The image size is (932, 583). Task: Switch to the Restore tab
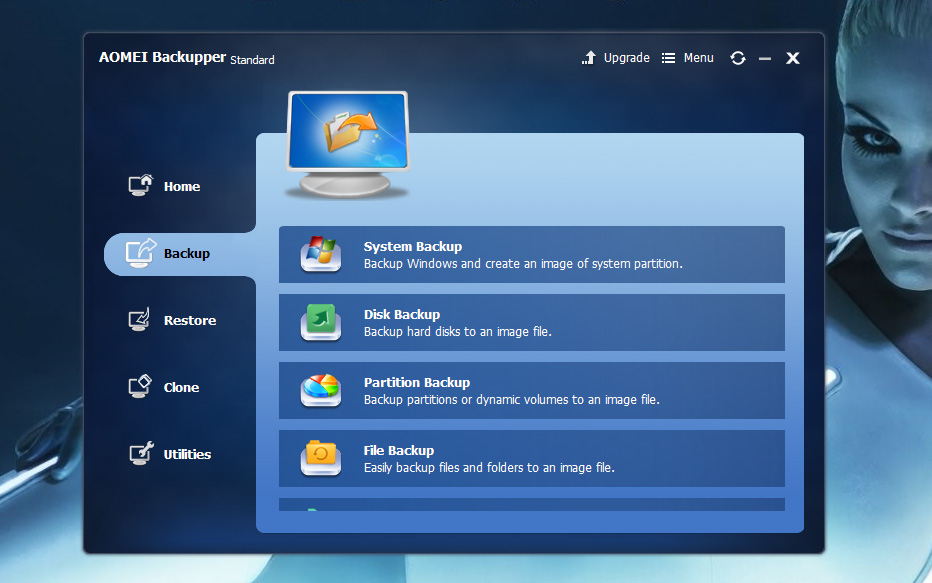190,320
